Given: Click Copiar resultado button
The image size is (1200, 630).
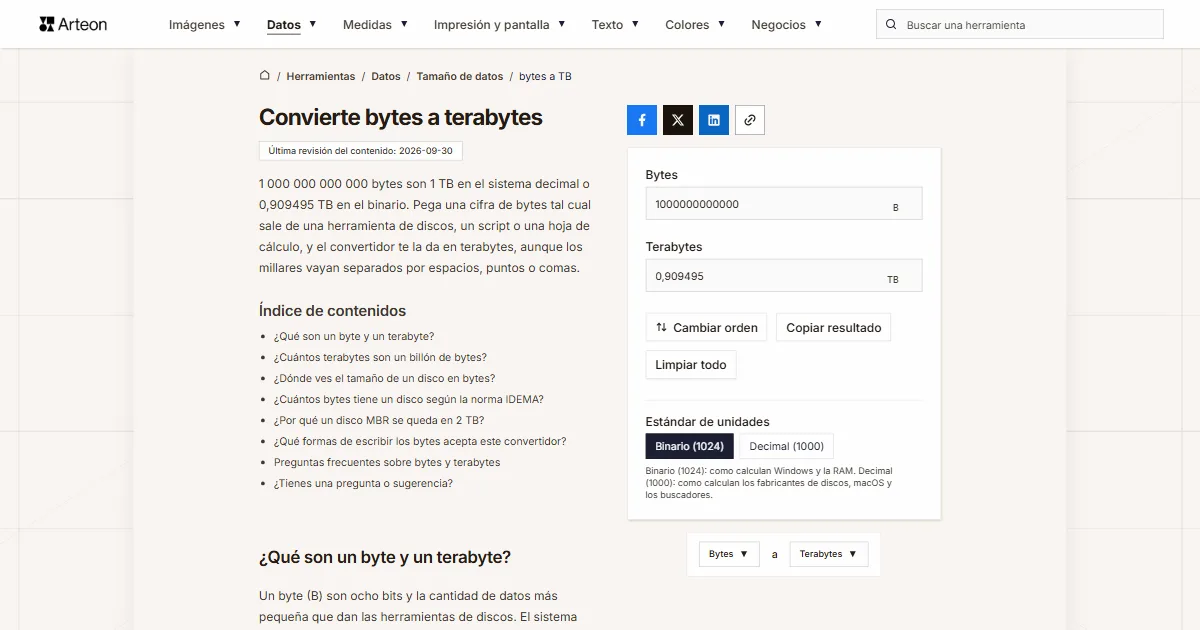Looking at the screenshot, I should point(834,327).
